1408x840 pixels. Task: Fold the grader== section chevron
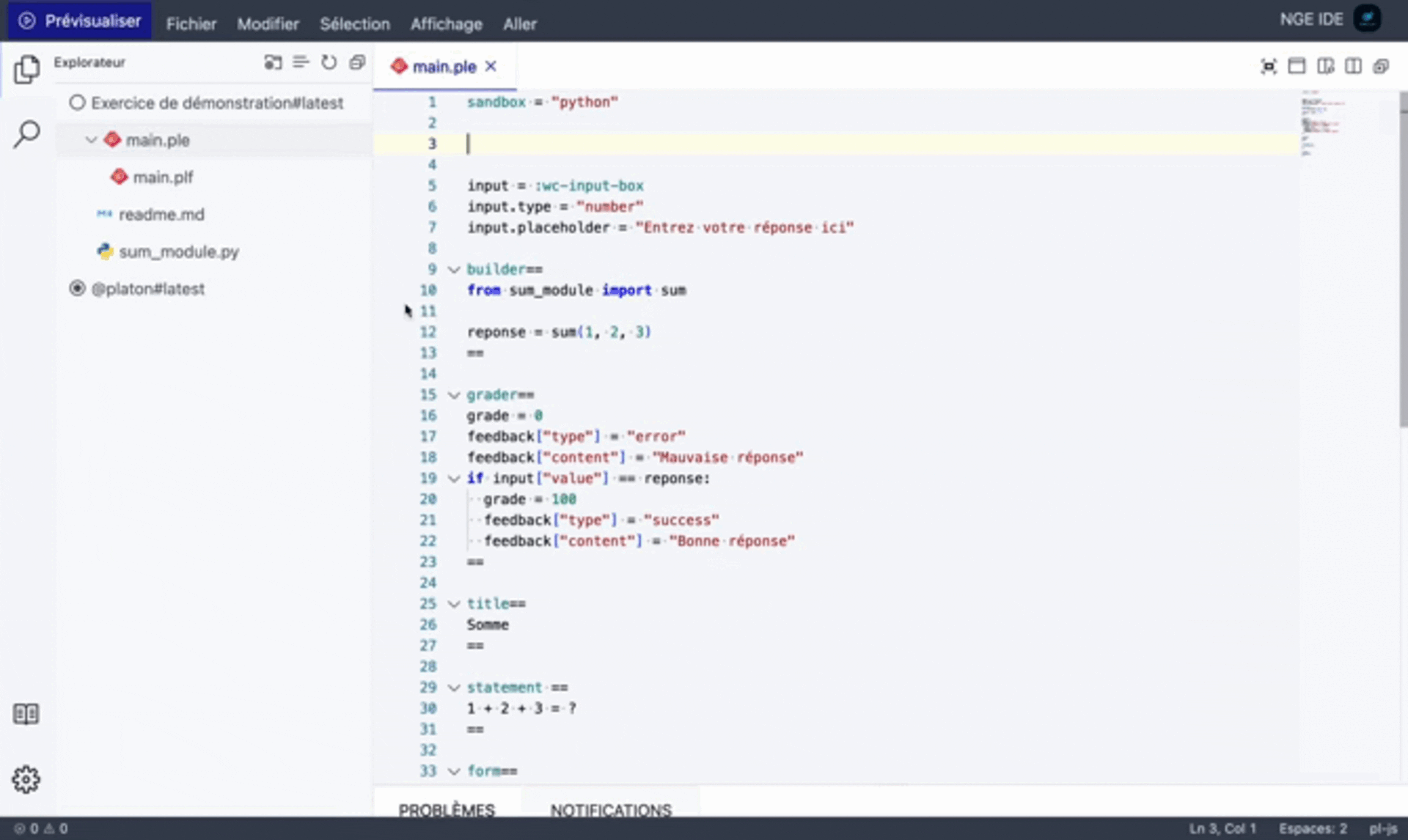click(454, 395)
